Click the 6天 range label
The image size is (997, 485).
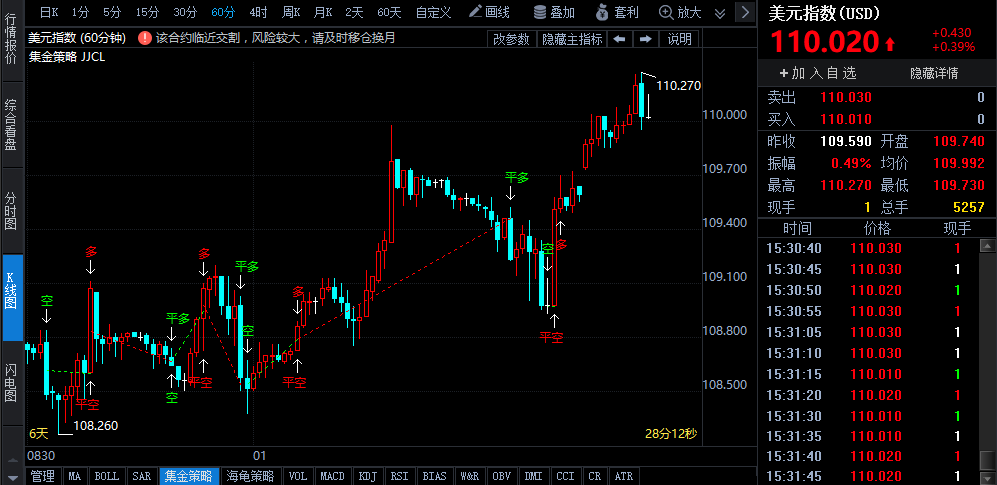pyautogui.click(x=38, y=434)
